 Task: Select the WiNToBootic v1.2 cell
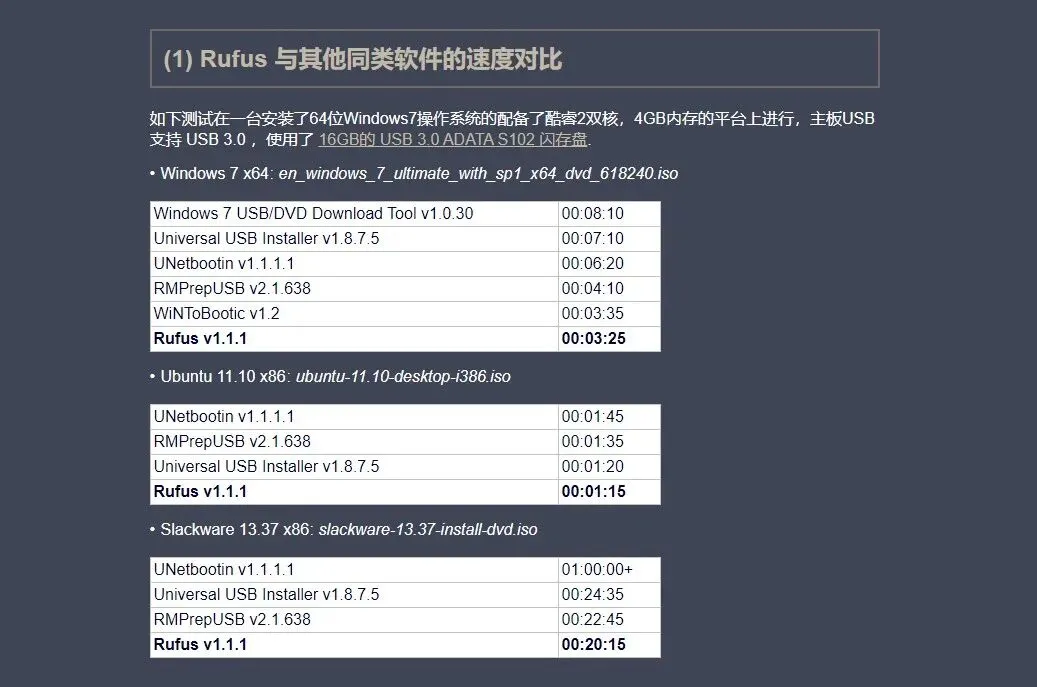354,314
